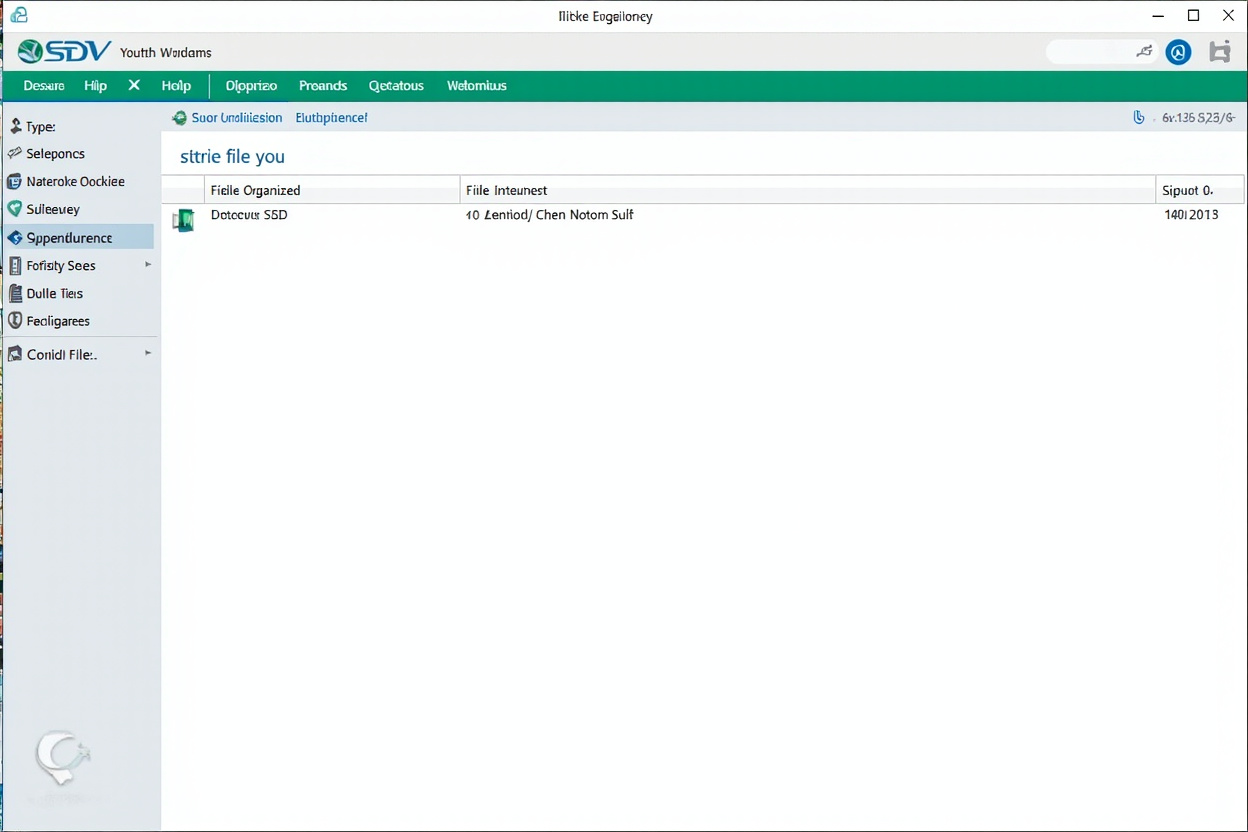This screenshot has height=832, width=1248.
Task: Click the 10 Lentiod/ Chen Notom Sulf cell
Action: coord(550,215)
